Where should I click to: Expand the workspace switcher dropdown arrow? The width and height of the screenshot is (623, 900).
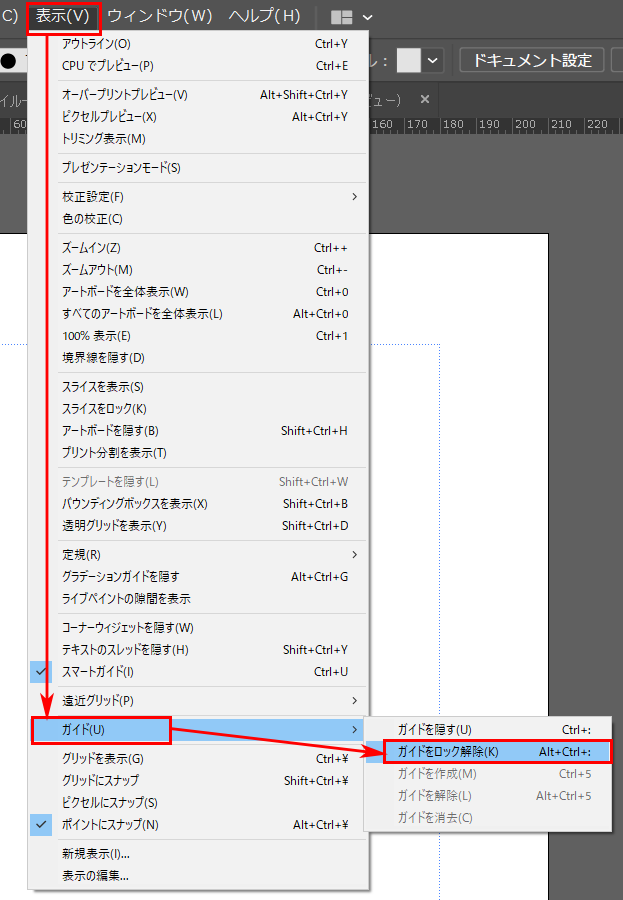[x=367, y=17]
